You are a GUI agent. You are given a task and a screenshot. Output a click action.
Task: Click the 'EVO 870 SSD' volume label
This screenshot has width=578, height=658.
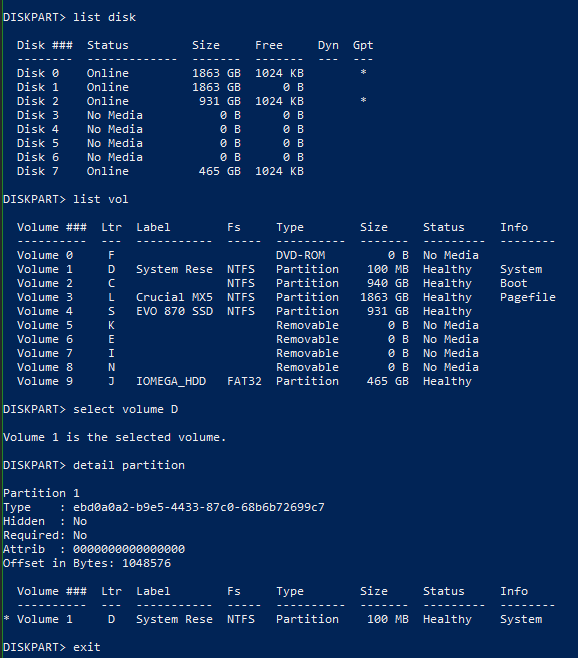[174, 311]
